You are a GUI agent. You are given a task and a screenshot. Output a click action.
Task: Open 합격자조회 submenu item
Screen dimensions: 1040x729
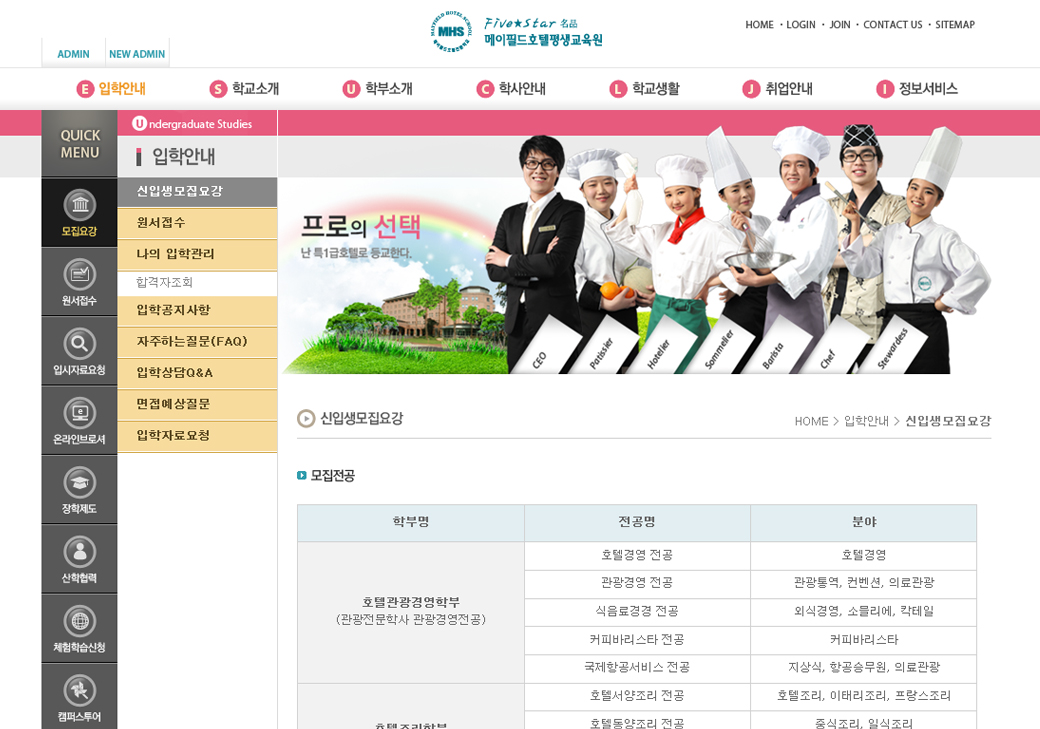point(165,283)
